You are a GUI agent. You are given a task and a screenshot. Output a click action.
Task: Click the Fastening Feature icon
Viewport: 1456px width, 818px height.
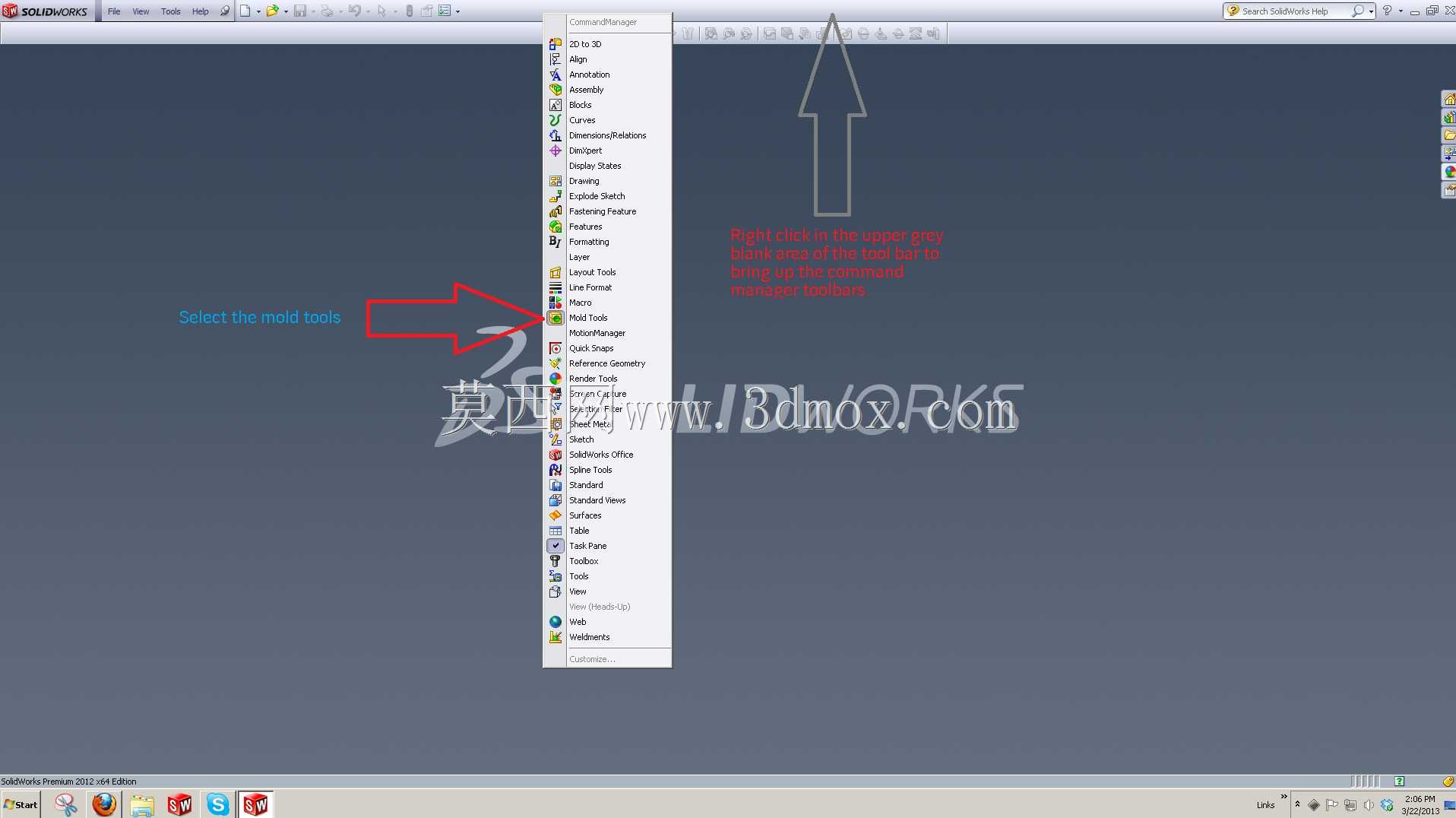tap(555, 211)
